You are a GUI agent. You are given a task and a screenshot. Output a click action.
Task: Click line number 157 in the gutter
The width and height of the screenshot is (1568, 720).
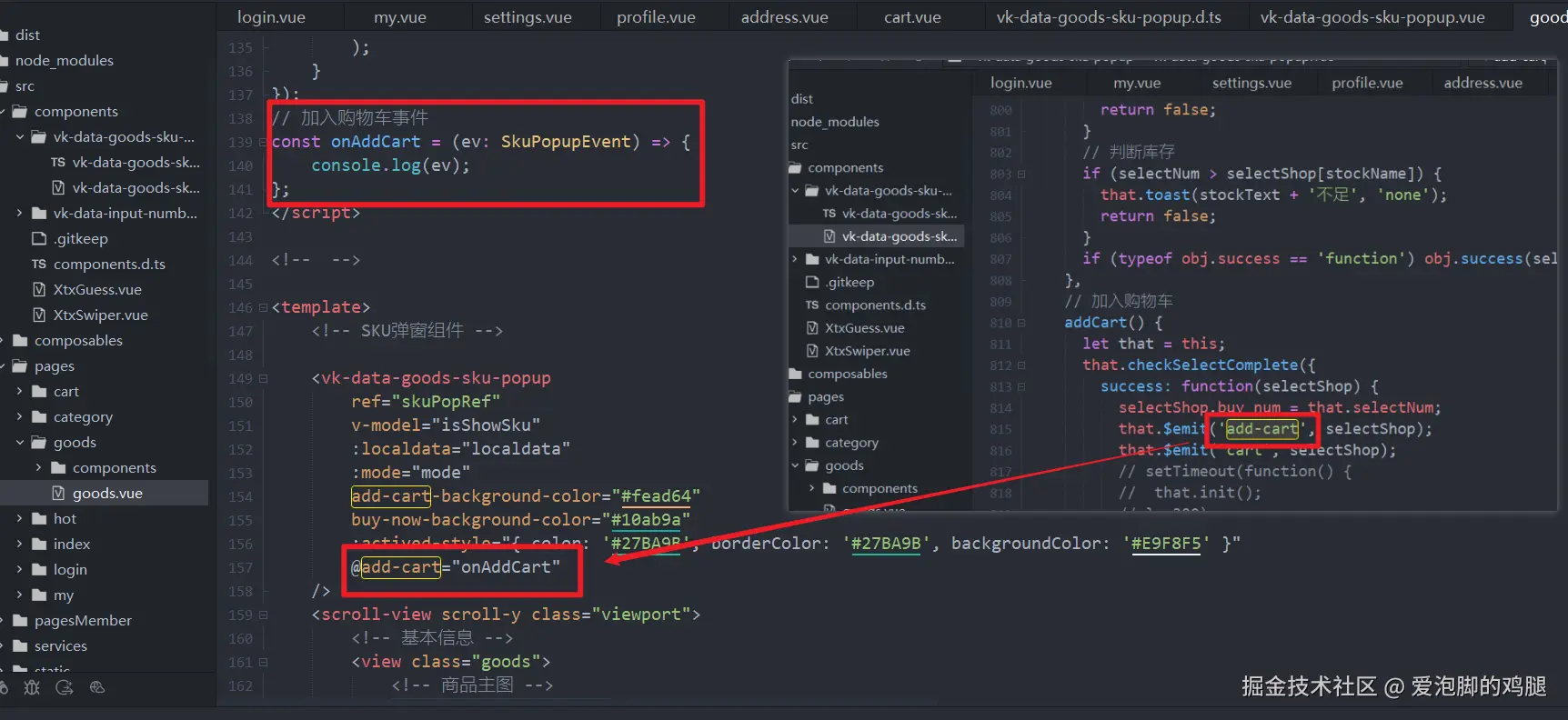pos(240,567)
